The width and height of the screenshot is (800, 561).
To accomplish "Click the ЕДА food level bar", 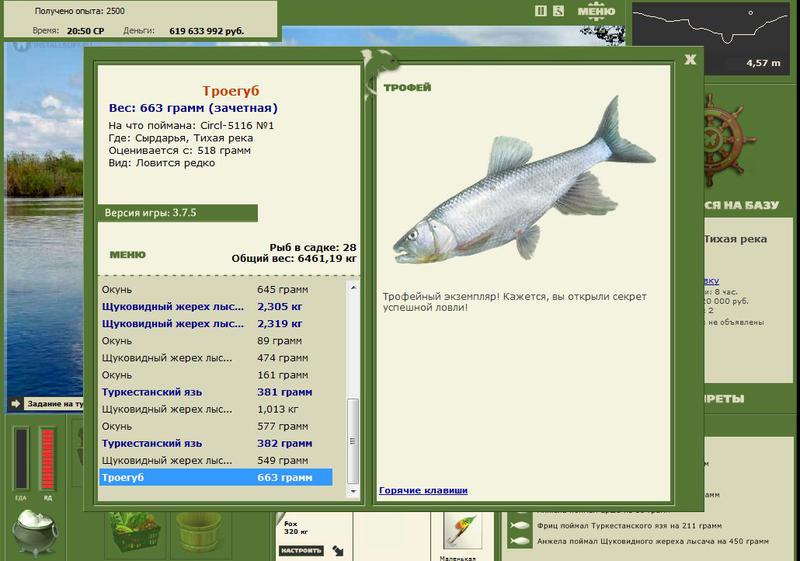I will click(21, 459).
